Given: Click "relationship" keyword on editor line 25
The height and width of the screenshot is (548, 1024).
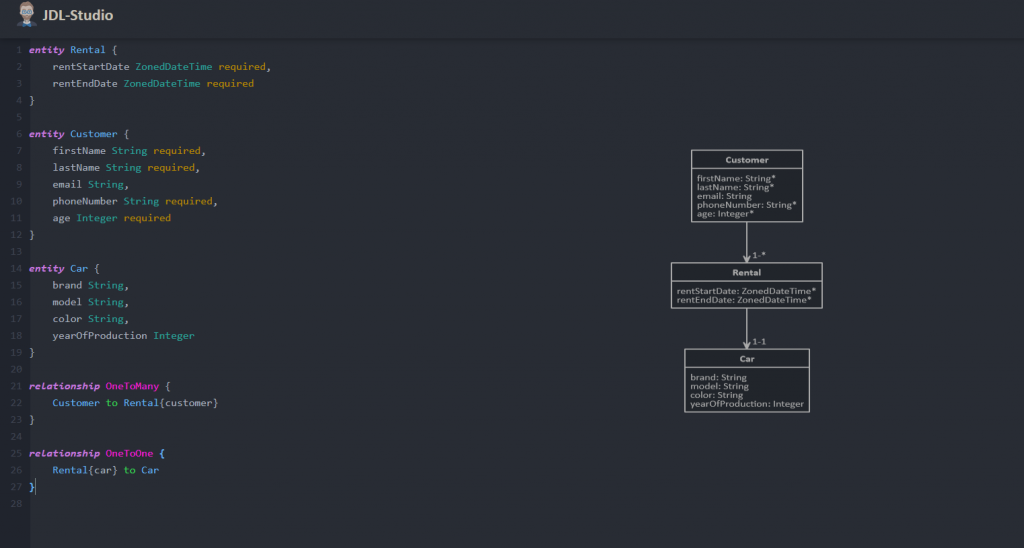Looking at the screenshot, I should [64, 453].
